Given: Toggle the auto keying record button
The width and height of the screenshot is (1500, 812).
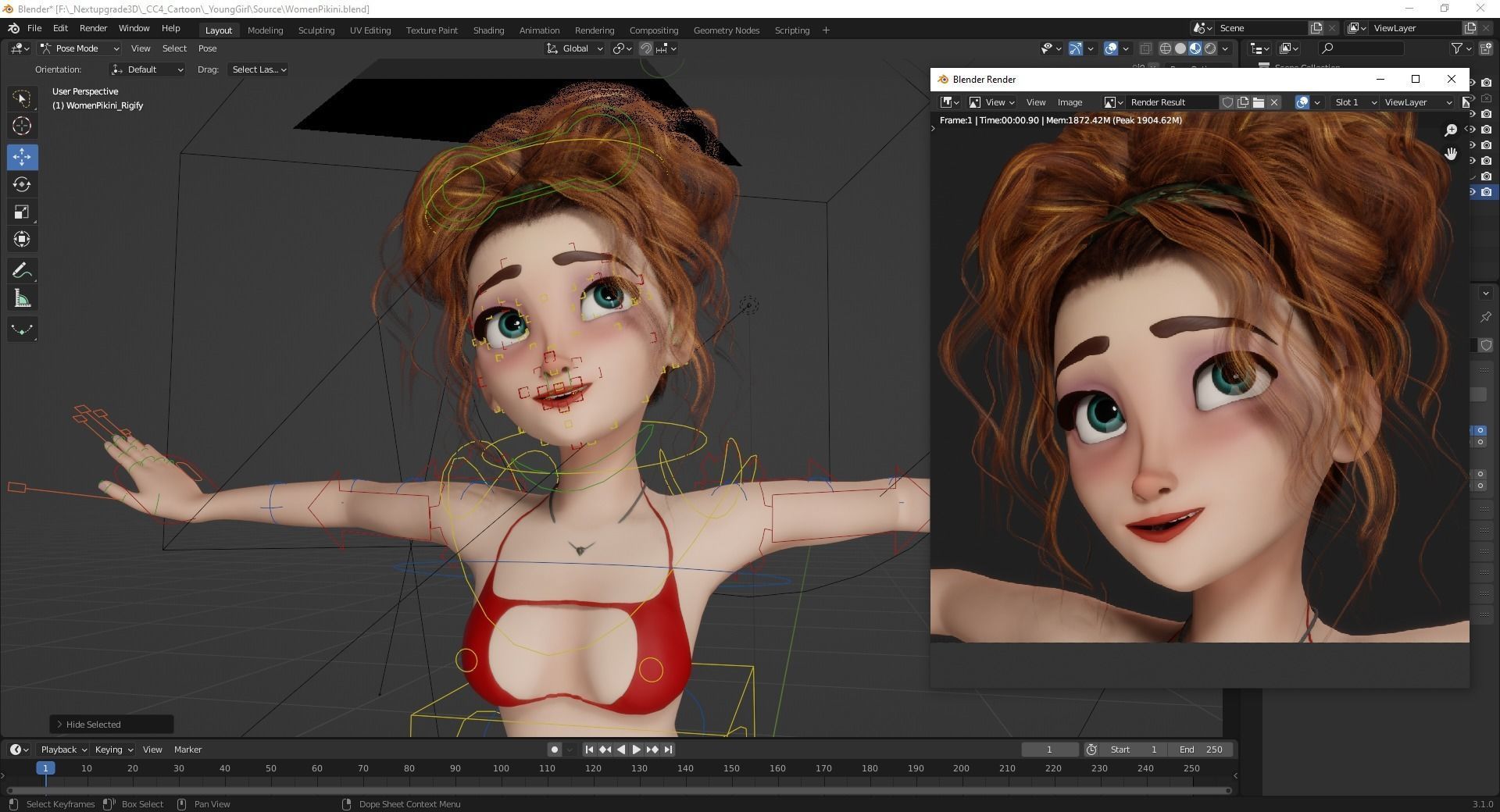Looking at the screenshot, I should click(555, 750).
